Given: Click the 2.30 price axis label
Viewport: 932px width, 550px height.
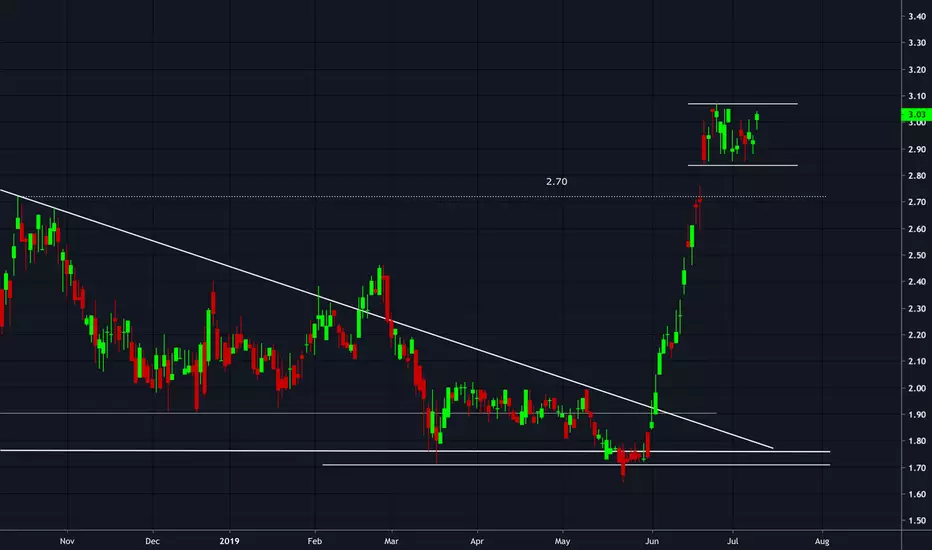Looking at the screenshot, I should 917,309.
